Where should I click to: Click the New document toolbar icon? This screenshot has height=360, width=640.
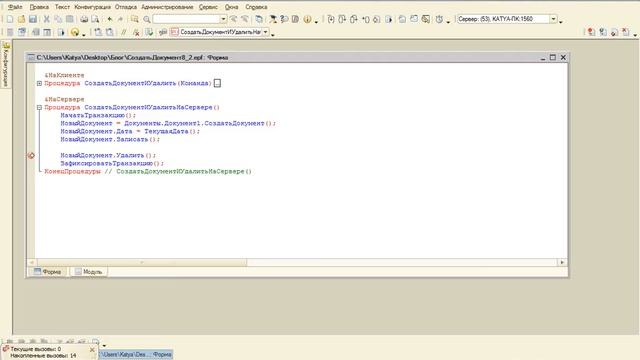point(10,19)
